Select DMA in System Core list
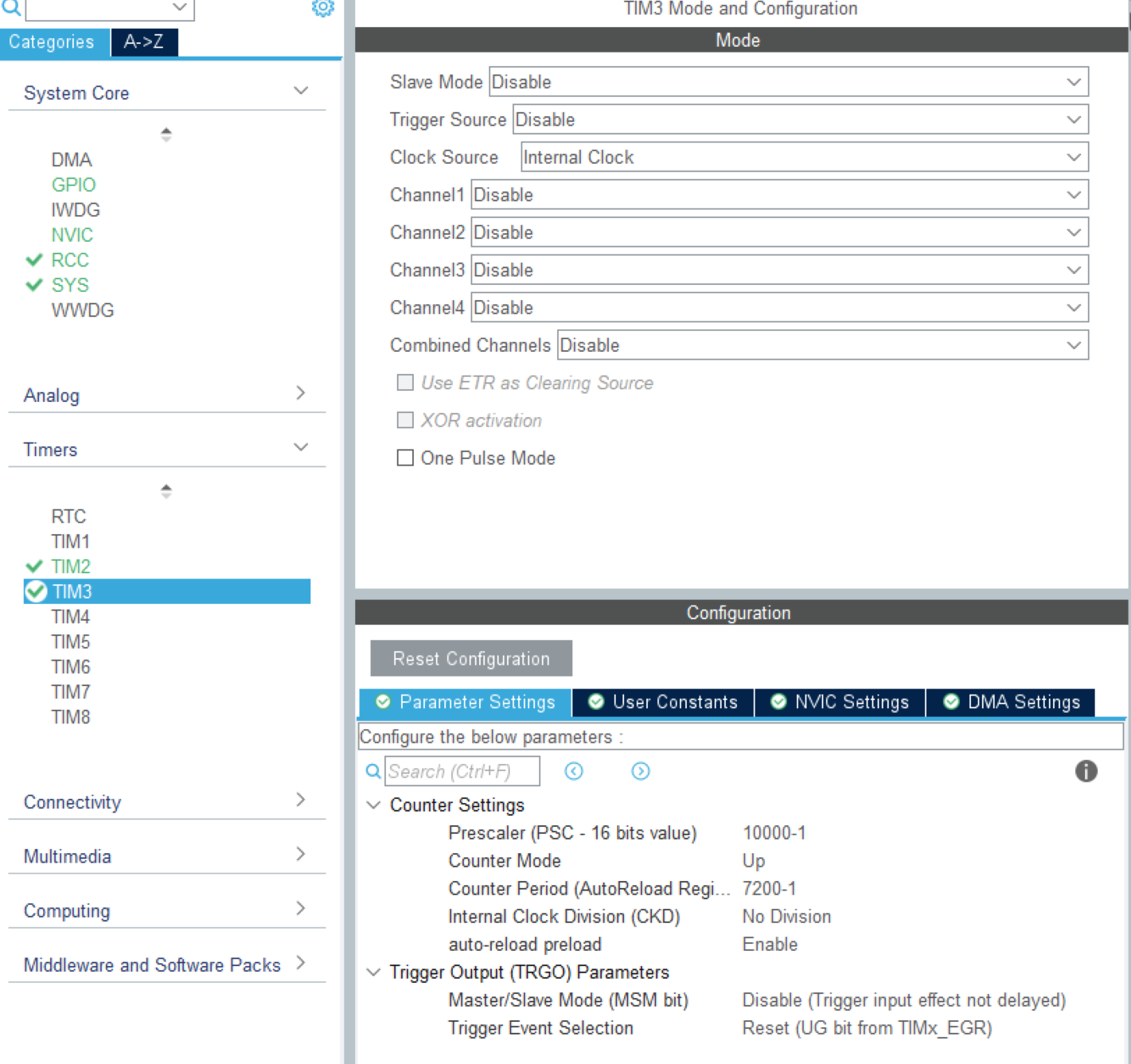 pos(72,160)
